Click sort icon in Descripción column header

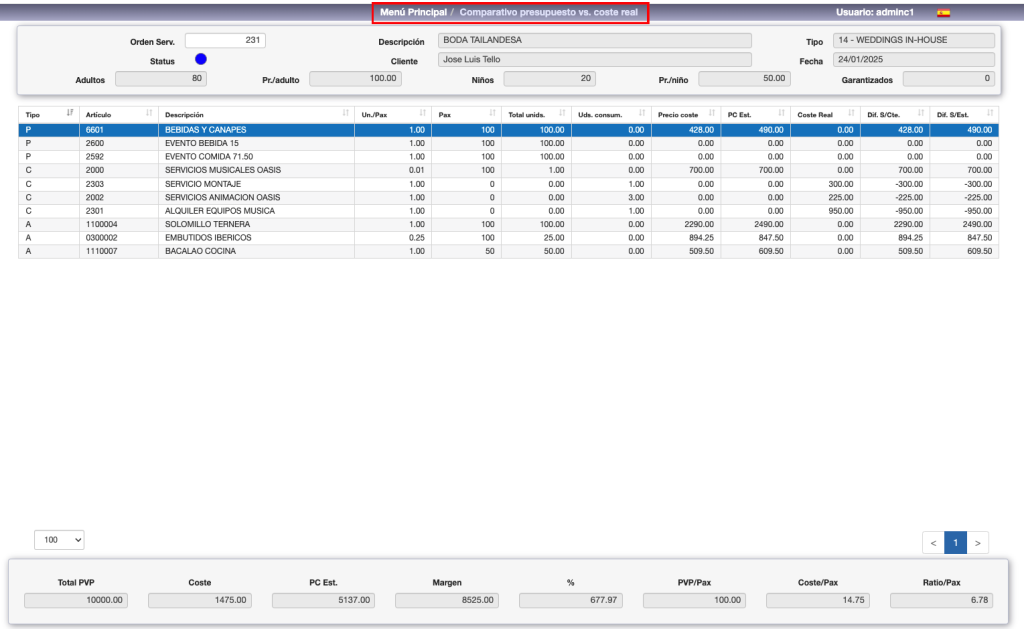pyautogui.click(x=346, y=114)
